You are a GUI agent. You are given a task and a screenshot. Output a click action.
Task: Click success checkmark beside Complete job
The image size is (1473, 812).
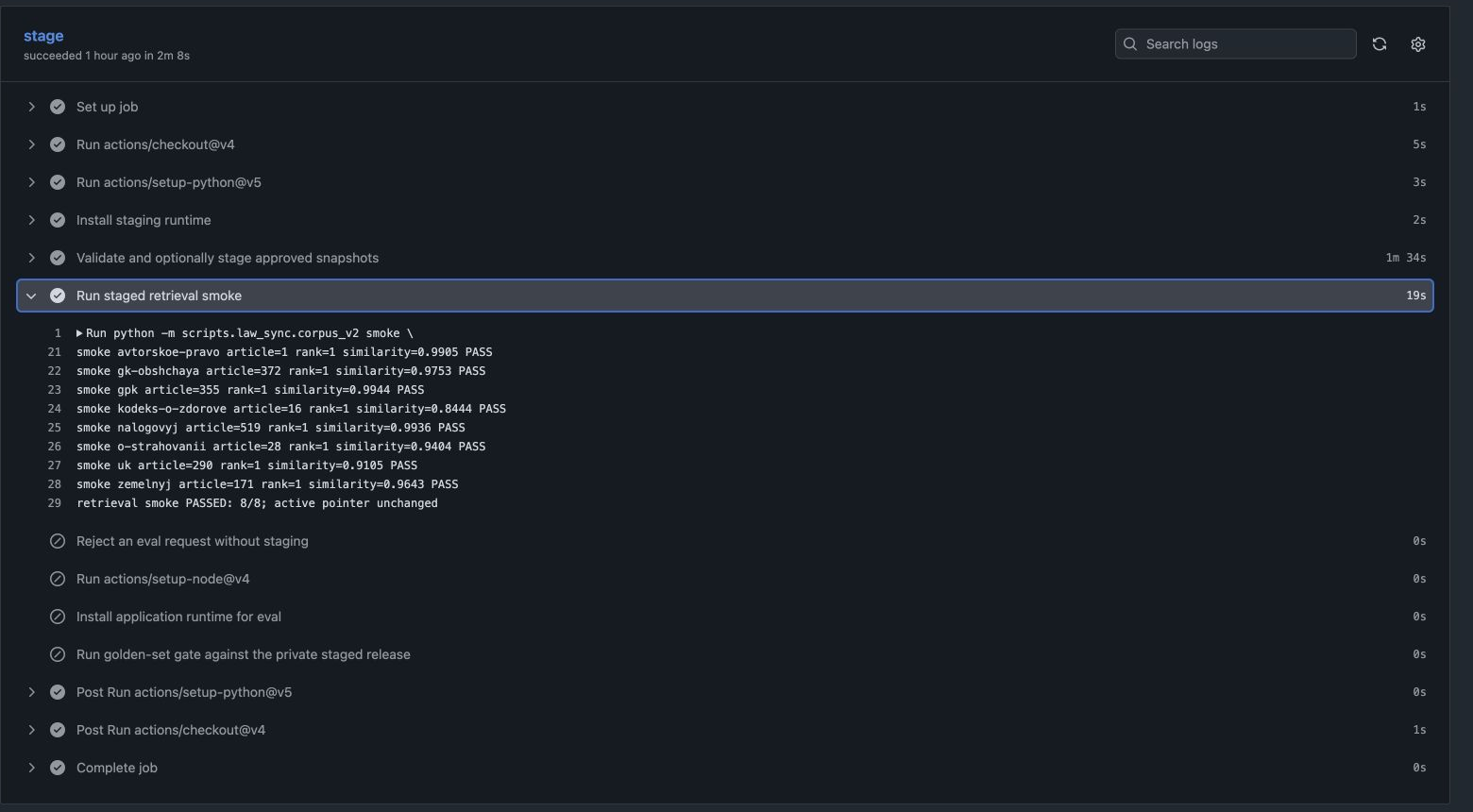click(x=58, y=768)
